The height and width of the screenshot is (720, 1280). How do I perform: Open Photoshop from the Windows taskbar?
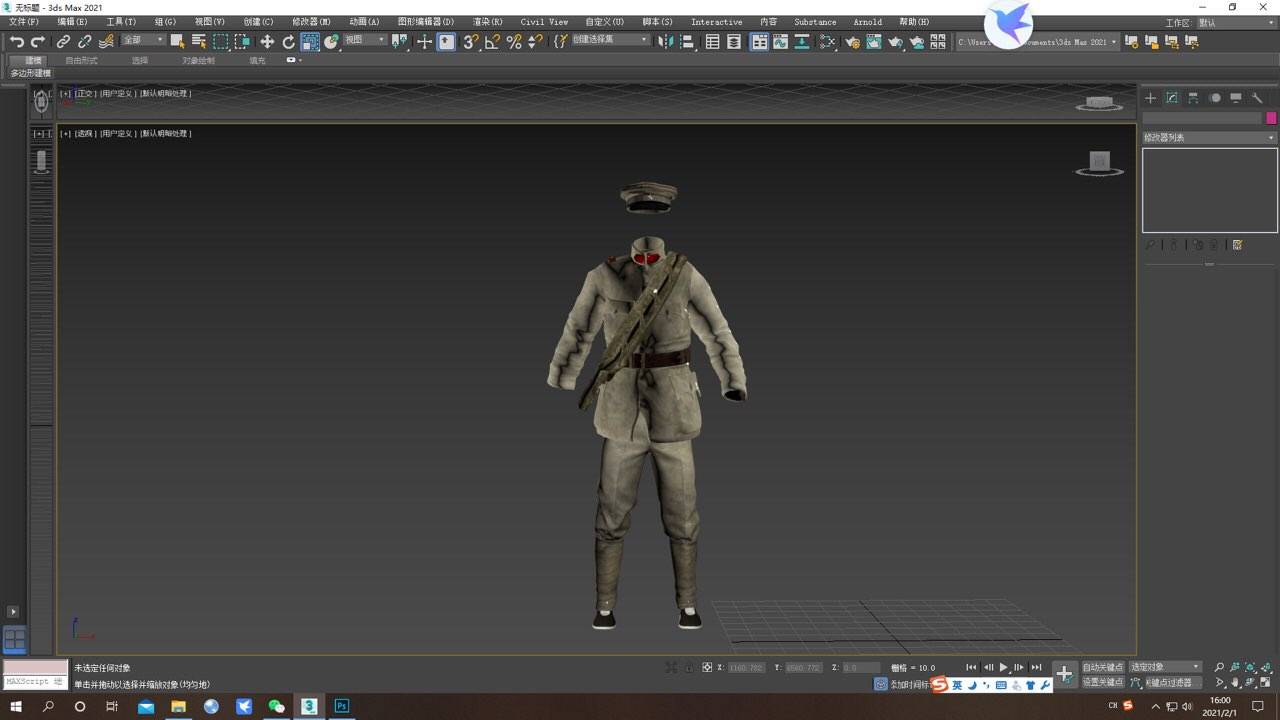coord(341,706)
